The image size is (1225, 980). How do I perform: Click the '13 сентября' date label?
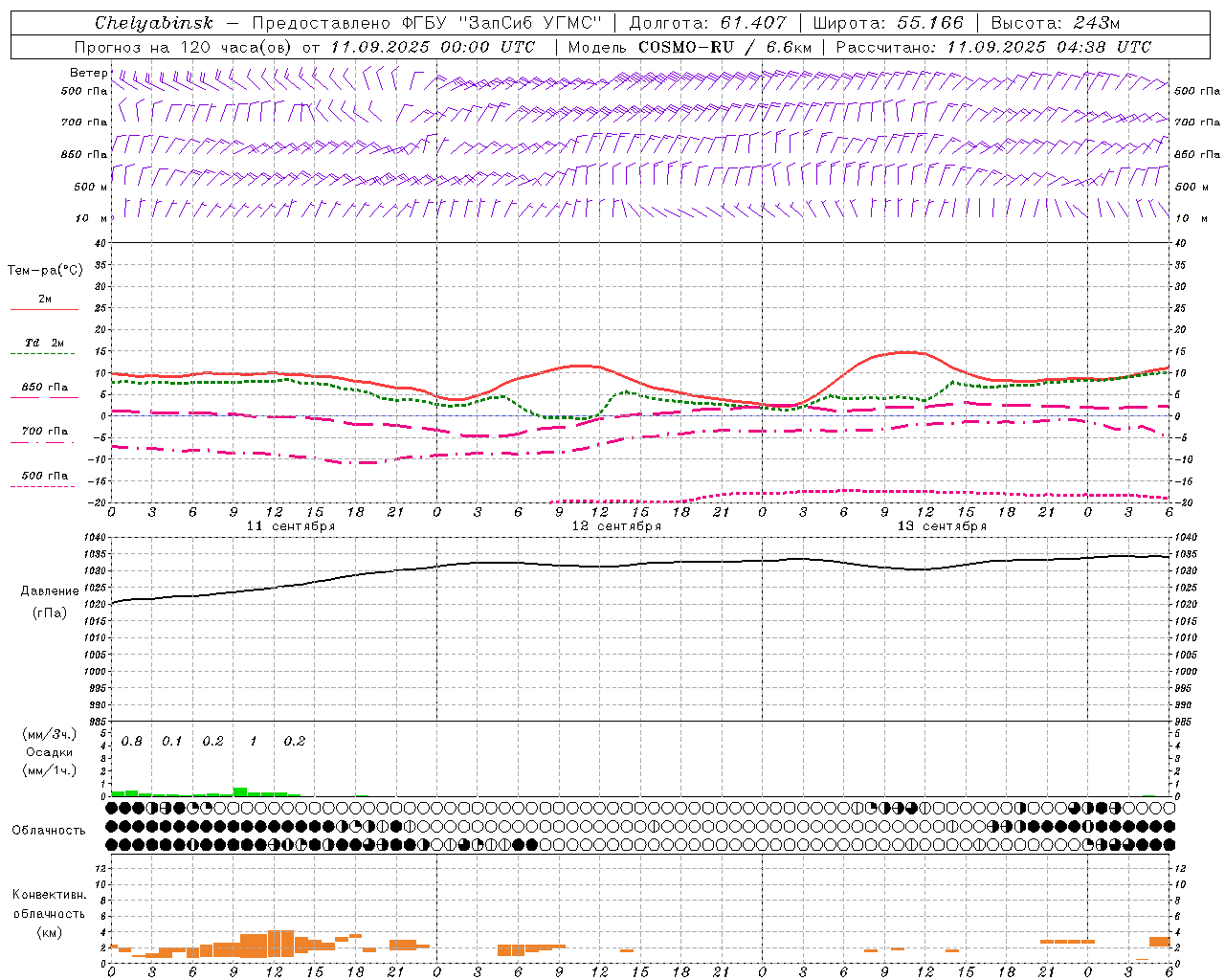pos(942,526)
